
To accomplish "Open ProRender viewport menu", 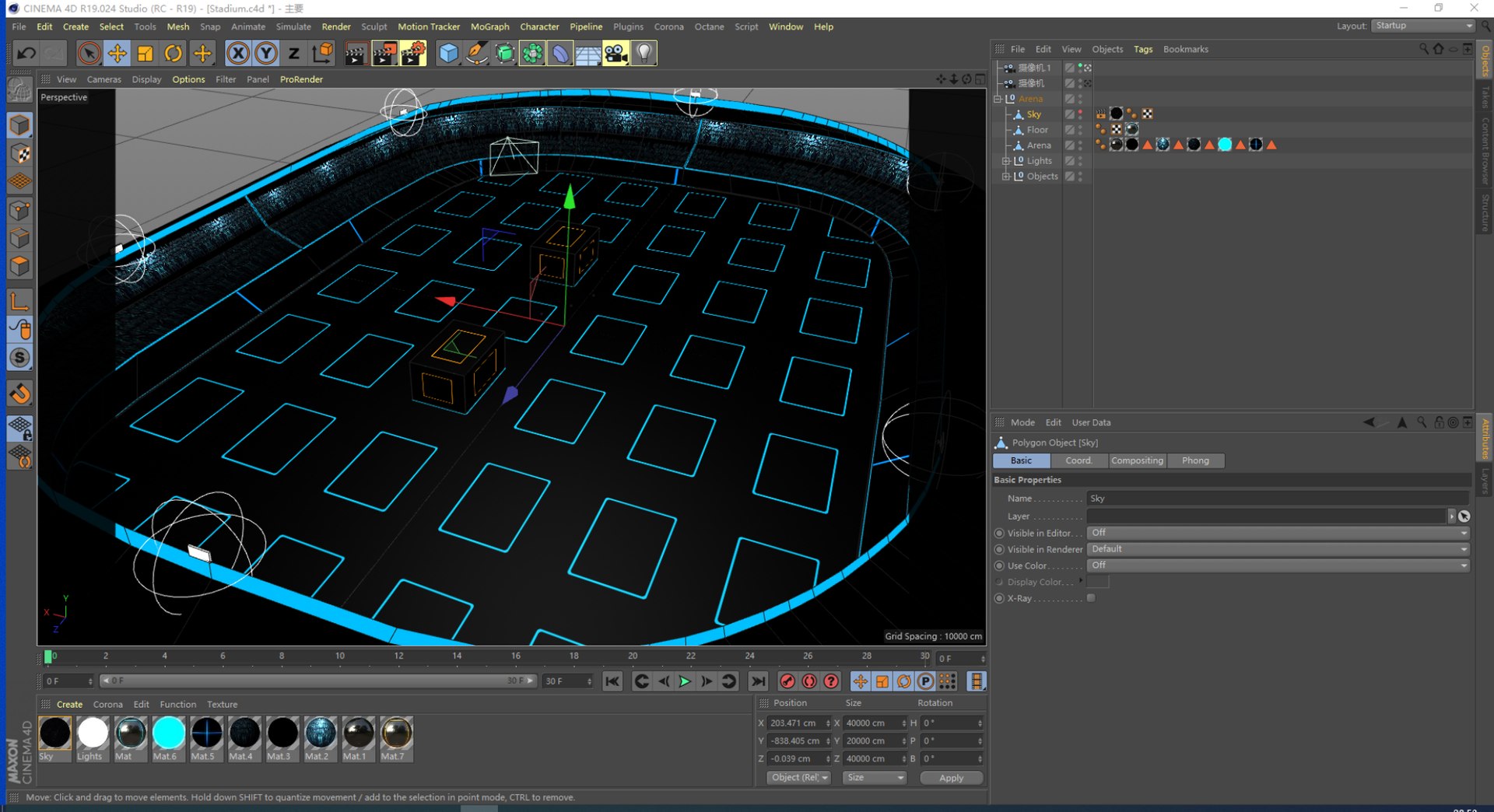I will (x=301, y=79).
